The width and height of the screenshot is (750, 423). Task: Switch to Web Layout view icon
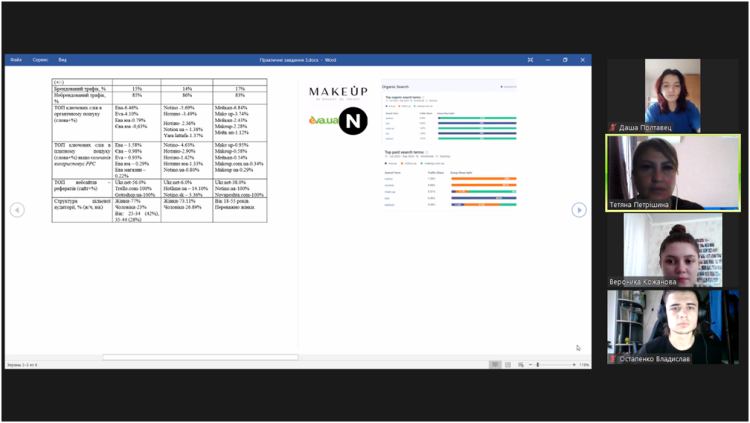[x=523, y=365]
